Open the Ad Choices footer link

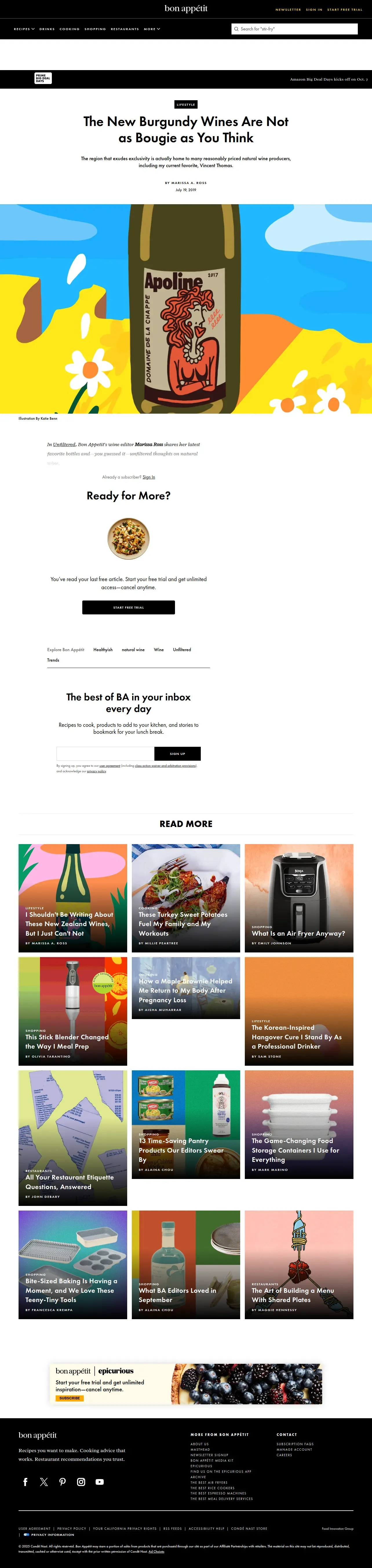(x=156, y=1551)
